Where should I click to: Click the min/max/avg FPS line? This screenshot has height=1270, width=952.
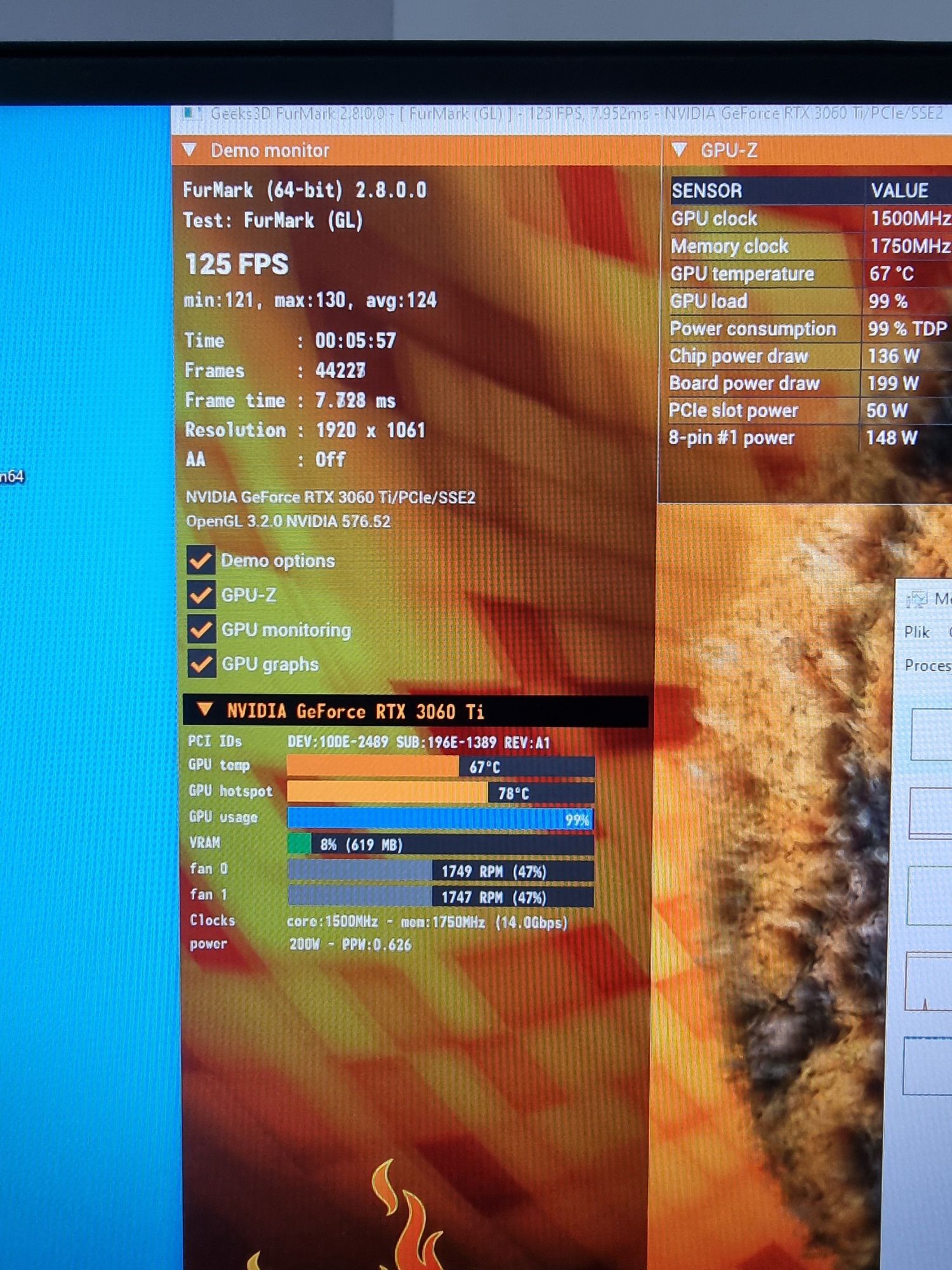click(x=310, y=300)
